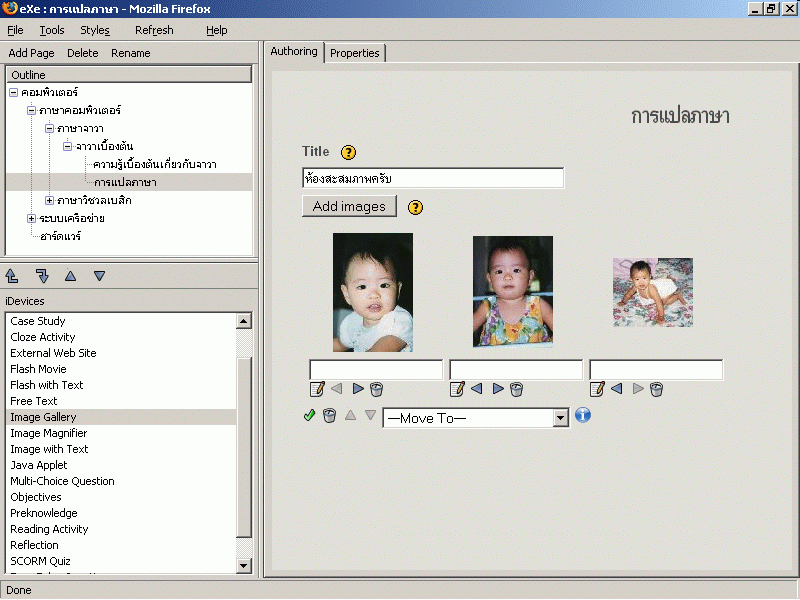Select ฮาร์ดแวร์ in the outline
The image size is (800, 600).
[x=61, y=236]
